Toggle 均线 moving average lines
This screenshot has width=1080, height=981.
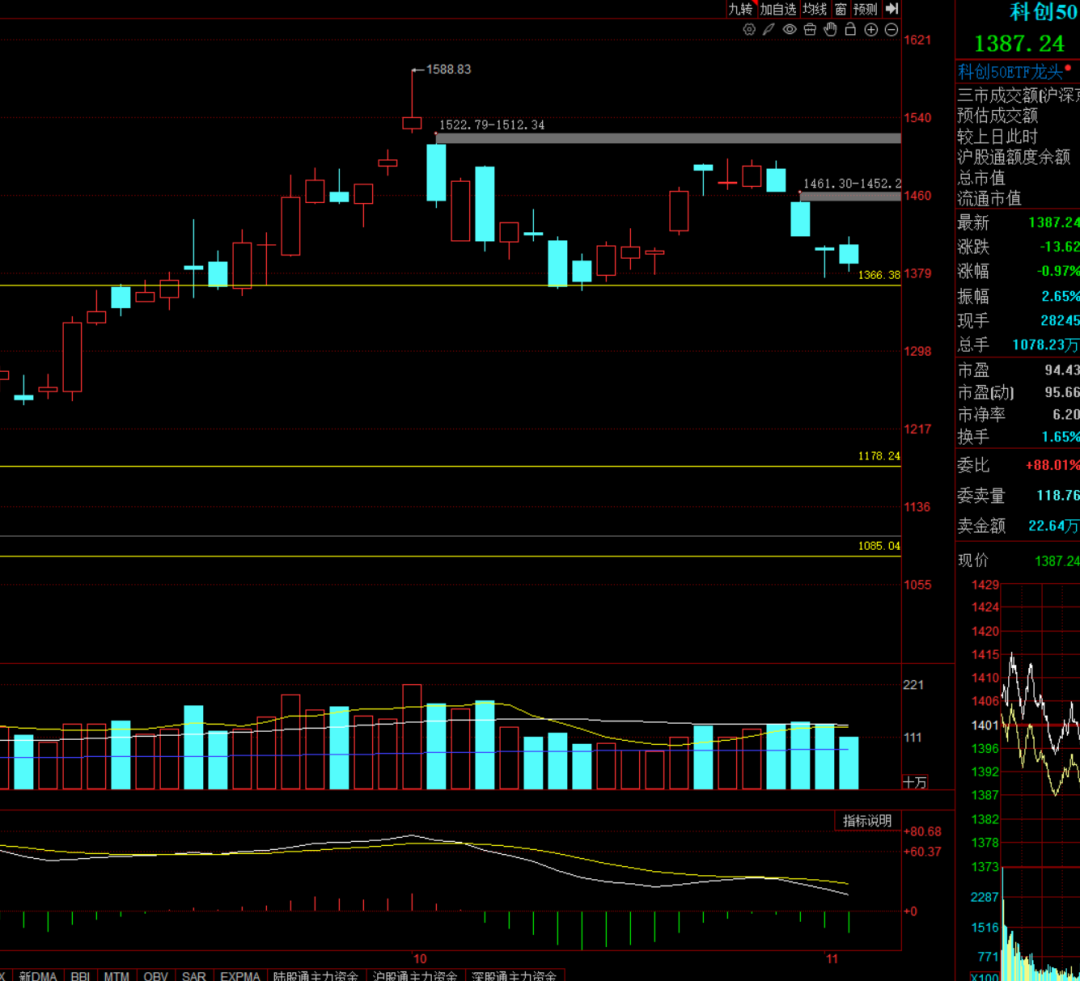(815, 9)
